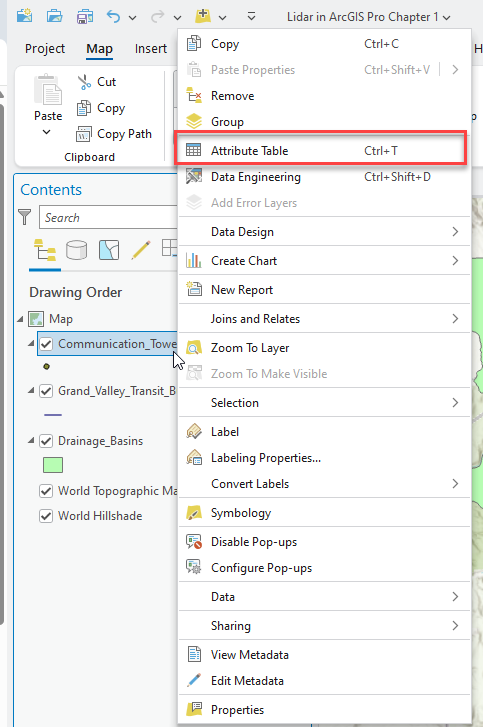Choose View Metadata menu entry

coord(324,655)
